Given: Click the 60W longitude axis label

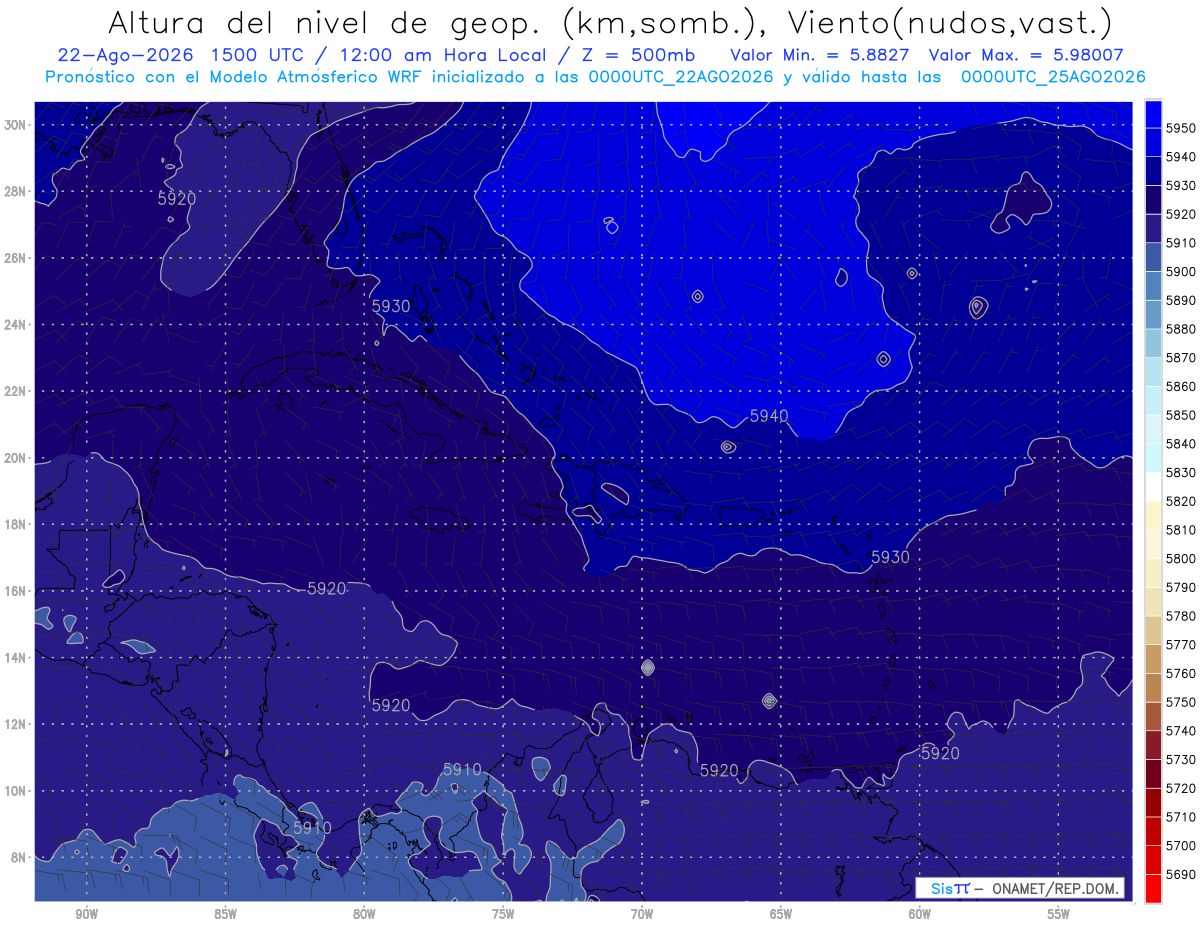Looking at the screenshot, I should (x=920, y=914).
